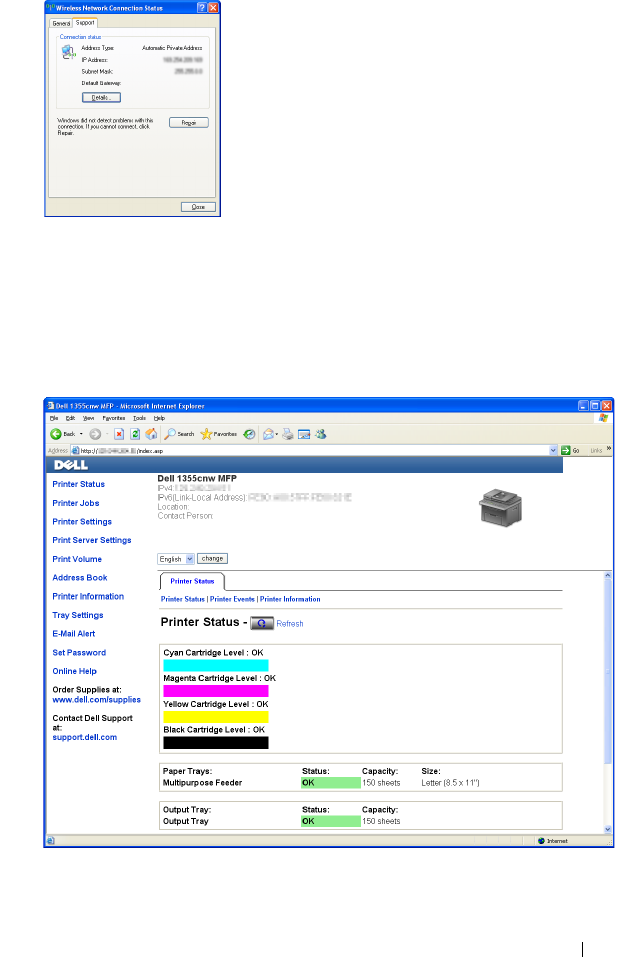Screen dimensions: 641x957
Task: Click the Details button in wireless dialog
Action: [101, 98]
